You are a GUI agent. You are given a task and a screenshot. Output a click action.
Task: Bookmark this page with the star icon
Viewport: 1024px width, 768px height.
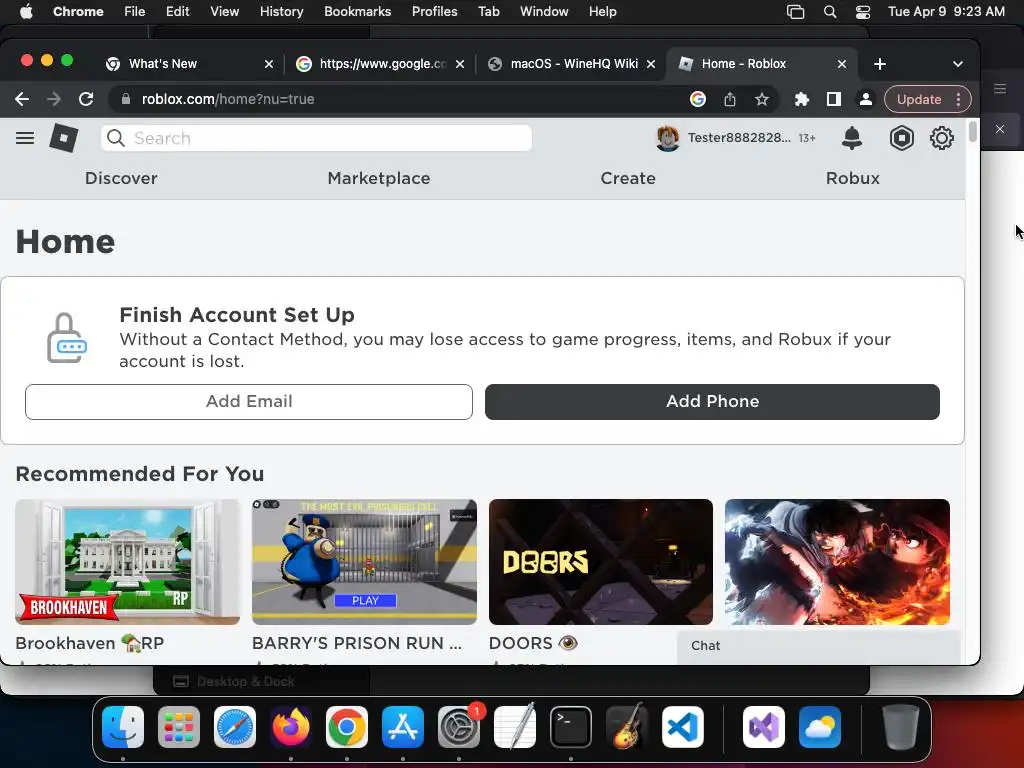point(761,99)
